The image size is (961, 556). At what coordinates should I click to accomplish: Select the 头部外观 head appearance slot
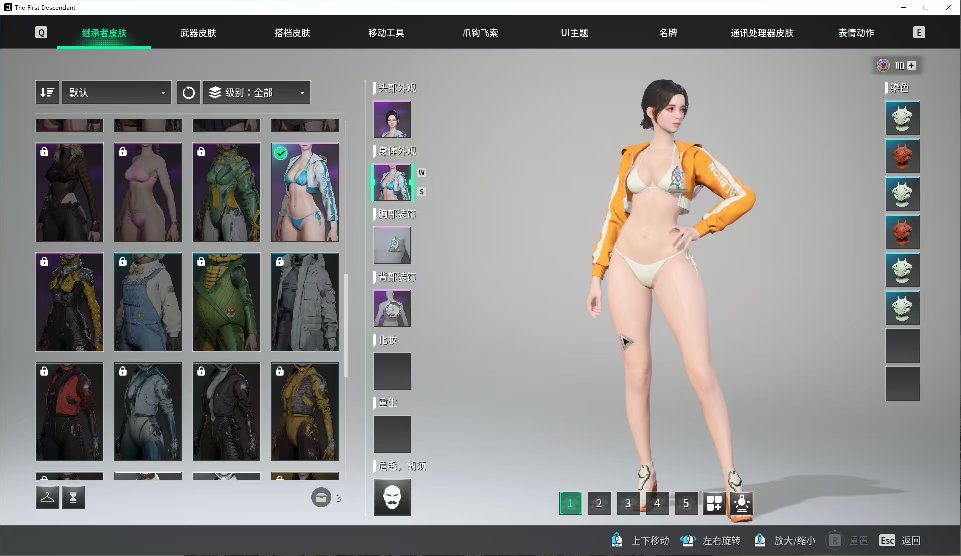[x=392, y=120]
